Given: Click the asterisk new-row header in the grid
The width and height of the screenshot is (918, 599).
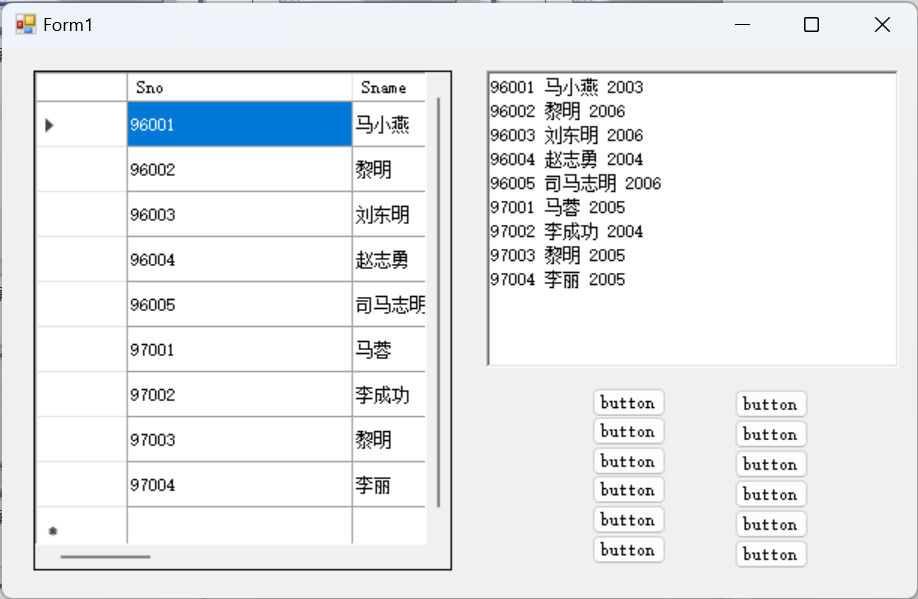Looking at the screenshot, I should coord(81,526).
